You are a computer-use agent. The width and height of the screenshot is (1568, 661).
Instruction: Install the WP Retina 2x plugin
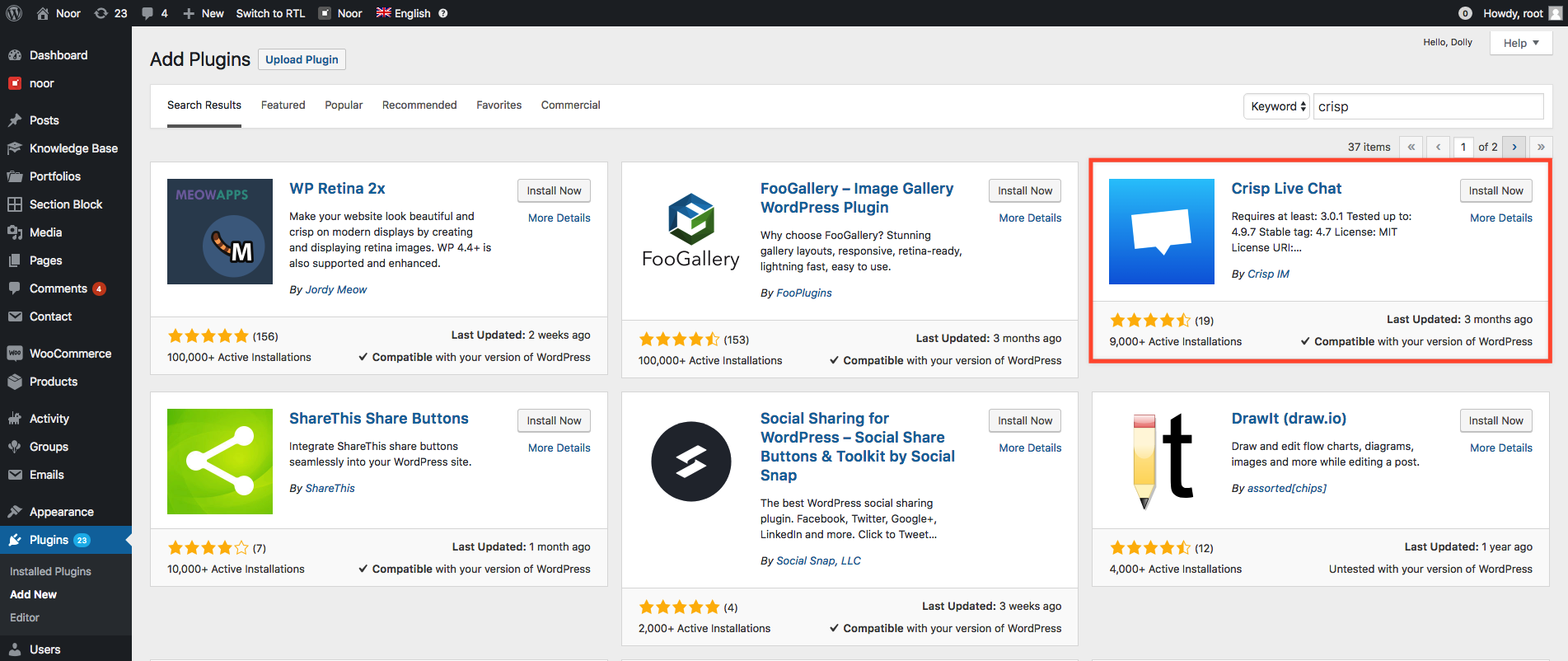click(555, 190)
